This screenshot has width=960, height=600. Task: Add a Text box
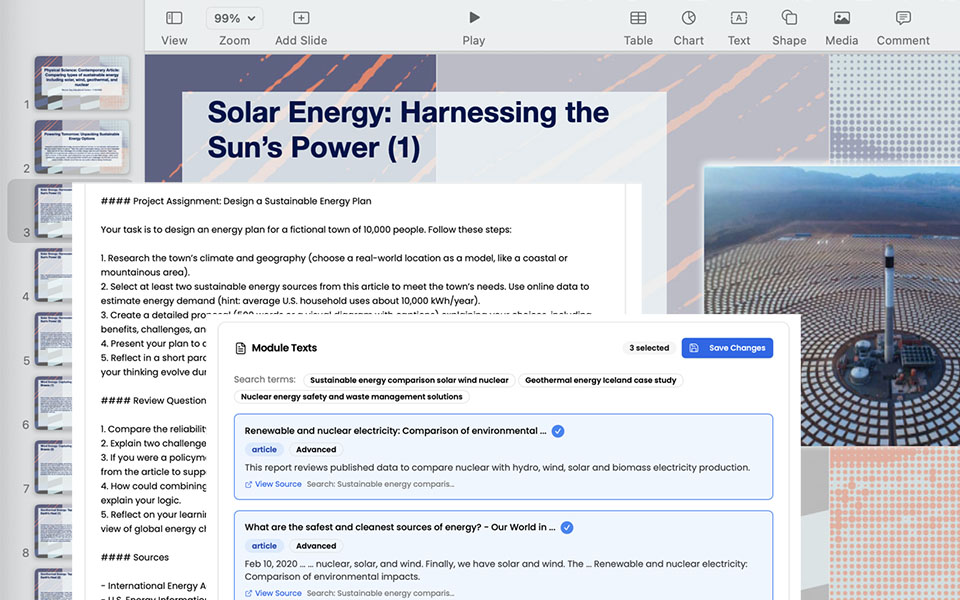(x=739, y=18)
